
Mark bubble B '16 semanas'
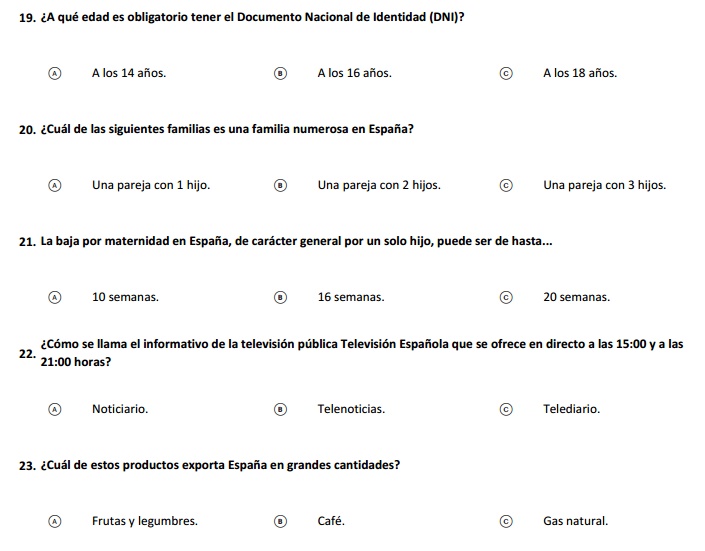(280, 297)
